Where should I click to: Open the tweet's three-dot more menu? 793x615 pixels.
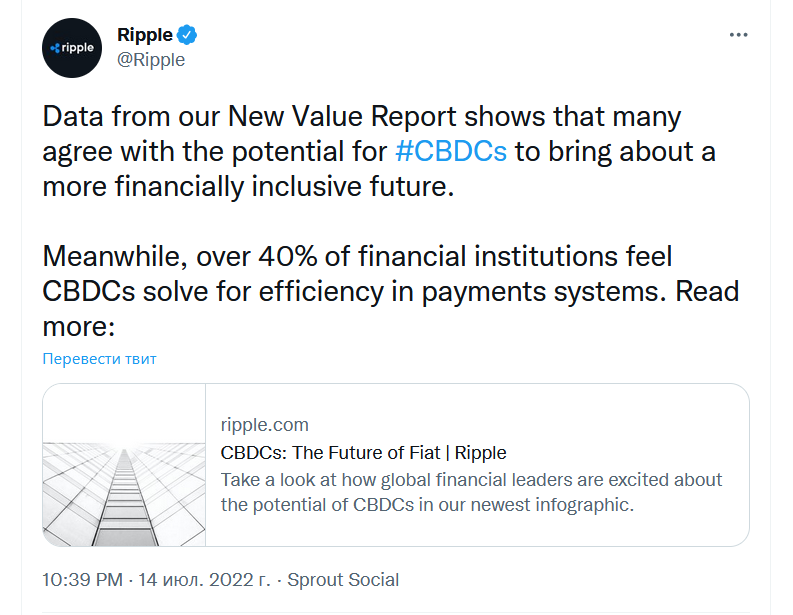(738, 35)
